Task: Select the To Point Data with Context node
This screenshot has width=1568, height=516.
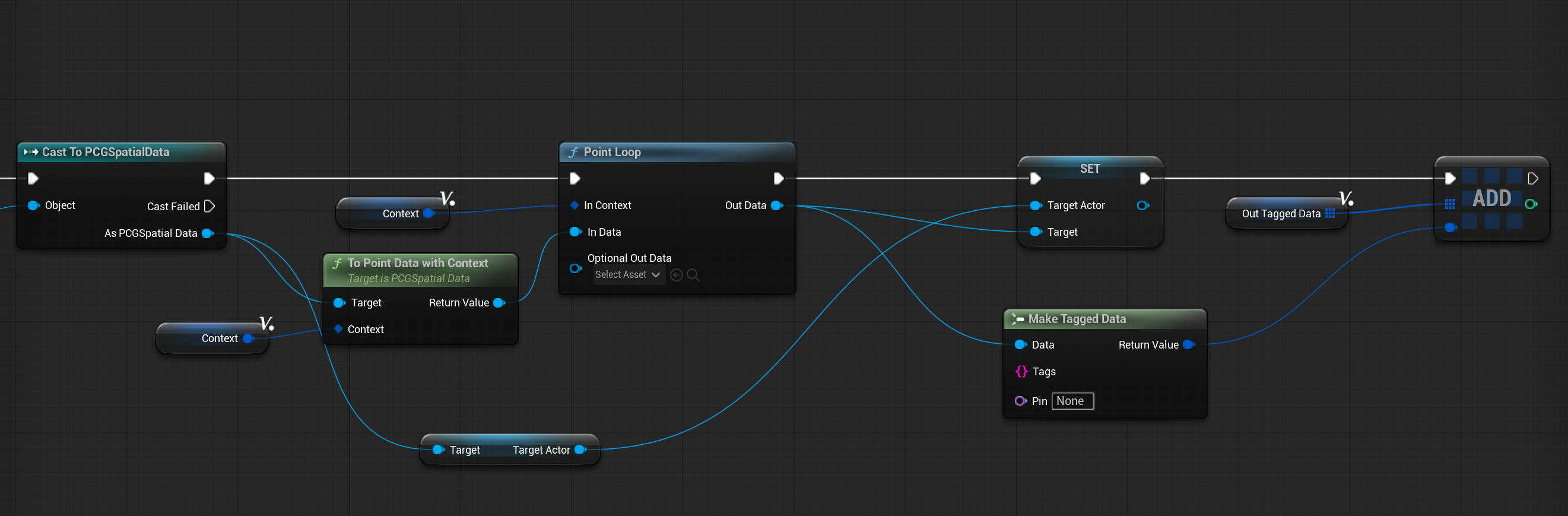Action: 418,263
